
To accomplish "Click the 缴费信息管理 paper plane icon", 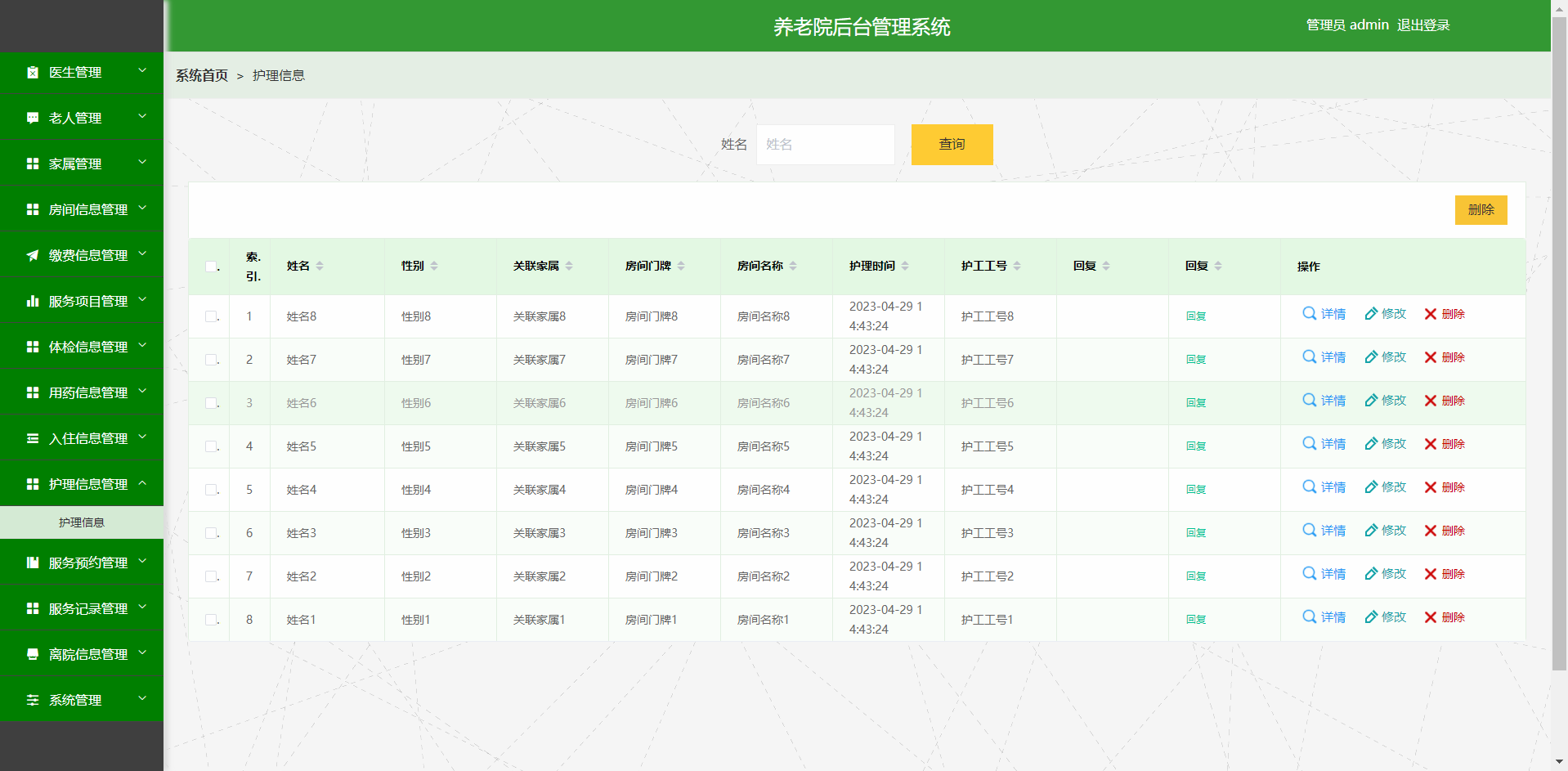I will pos(33,255).
